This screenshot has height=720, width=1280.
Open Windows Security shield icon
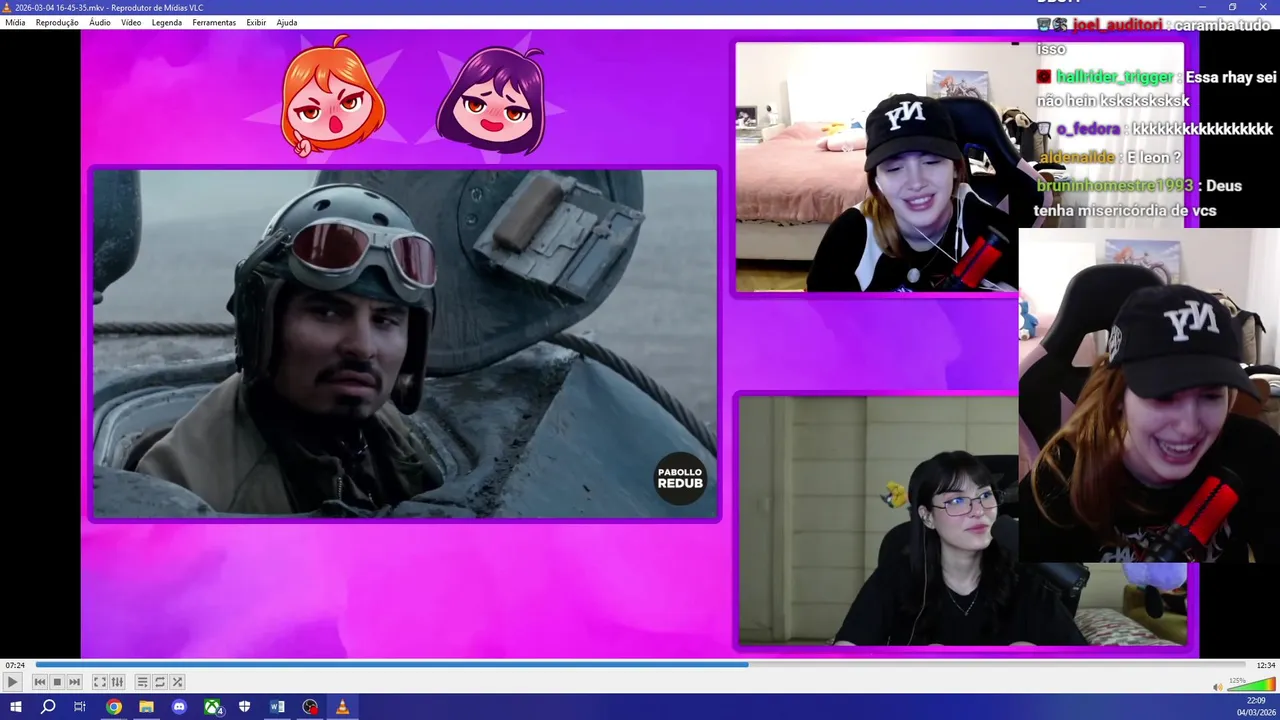coord(244,707)
